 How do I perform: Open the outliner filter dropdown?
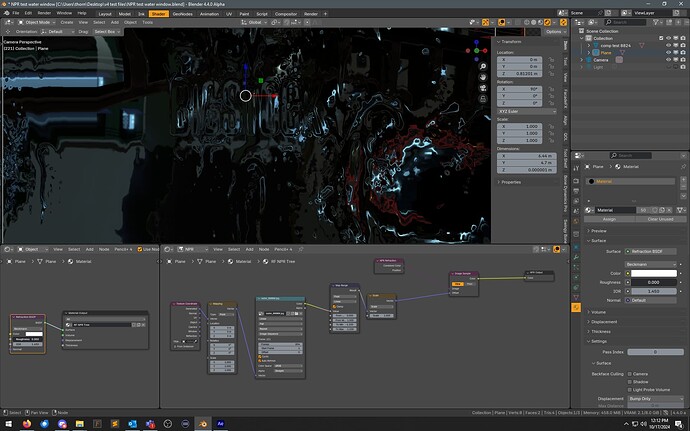point(657,22)
